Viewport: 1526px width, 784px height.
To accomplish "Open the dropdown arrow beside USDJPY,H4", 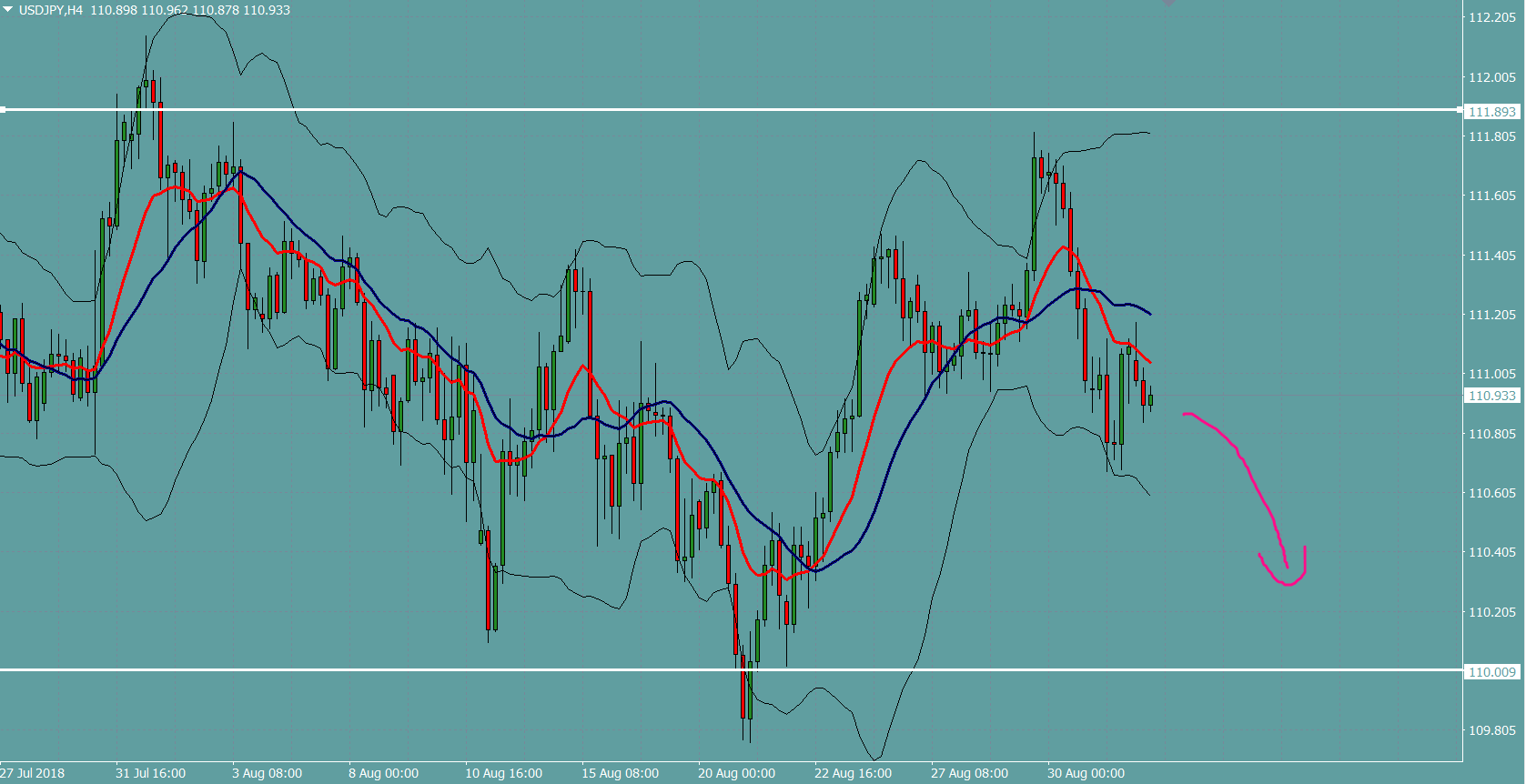I will pyautogui.click(x=8, y=9).
